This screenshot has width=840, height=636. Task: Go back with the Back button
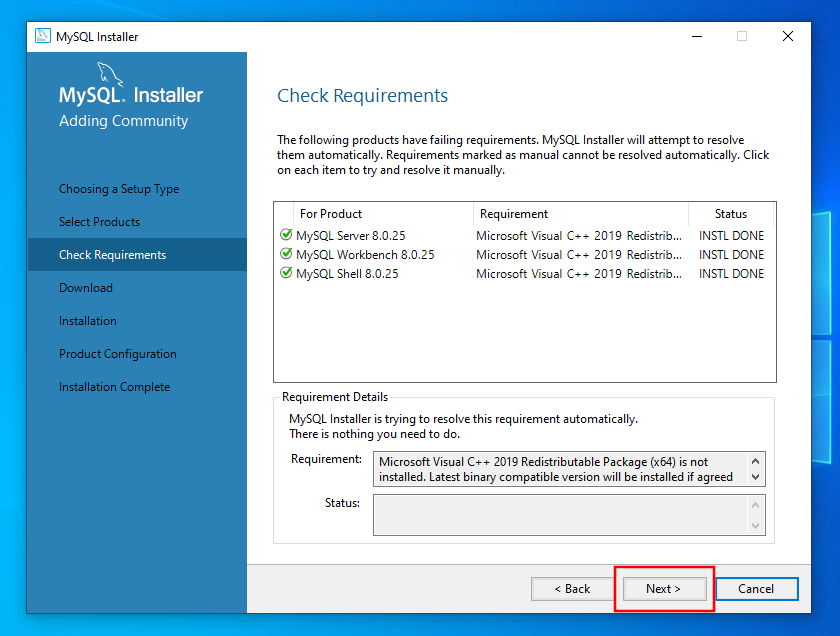(572, 589)
